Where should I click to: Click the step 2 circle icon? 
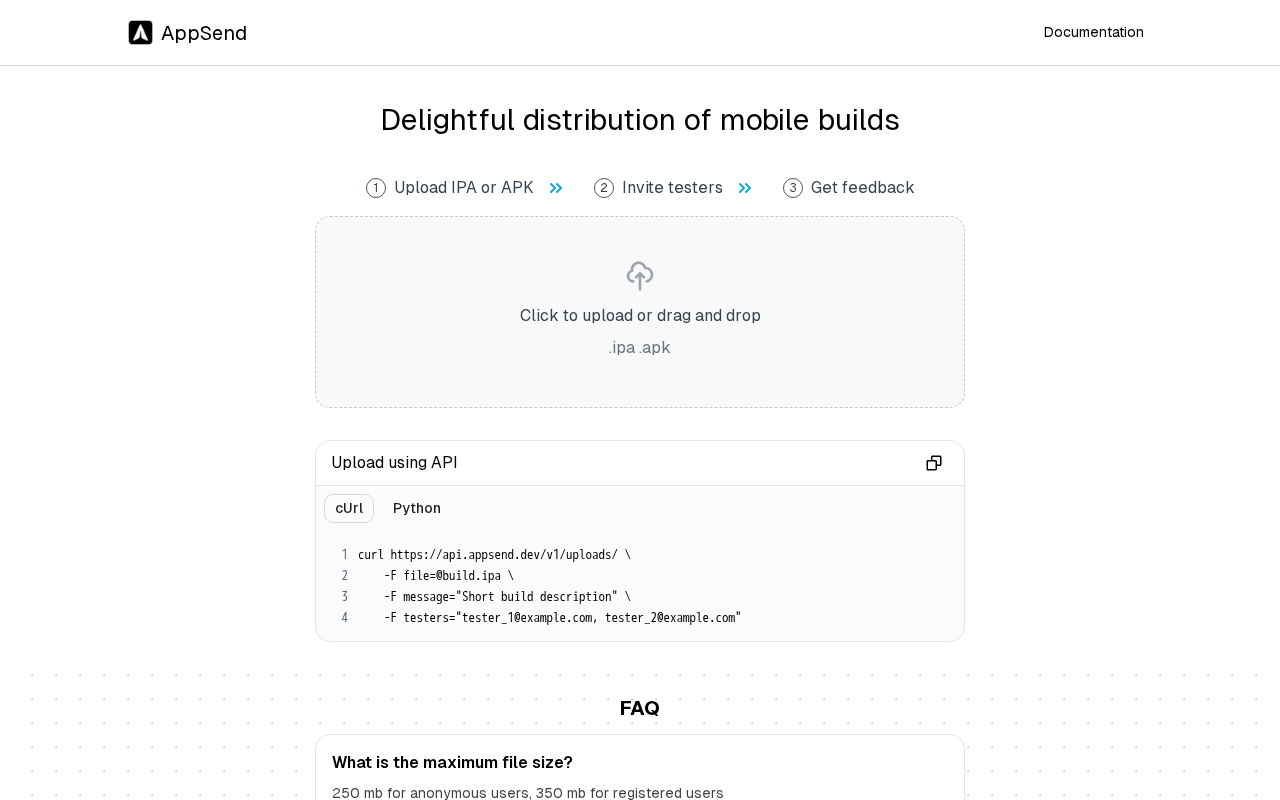coord(604,188)
